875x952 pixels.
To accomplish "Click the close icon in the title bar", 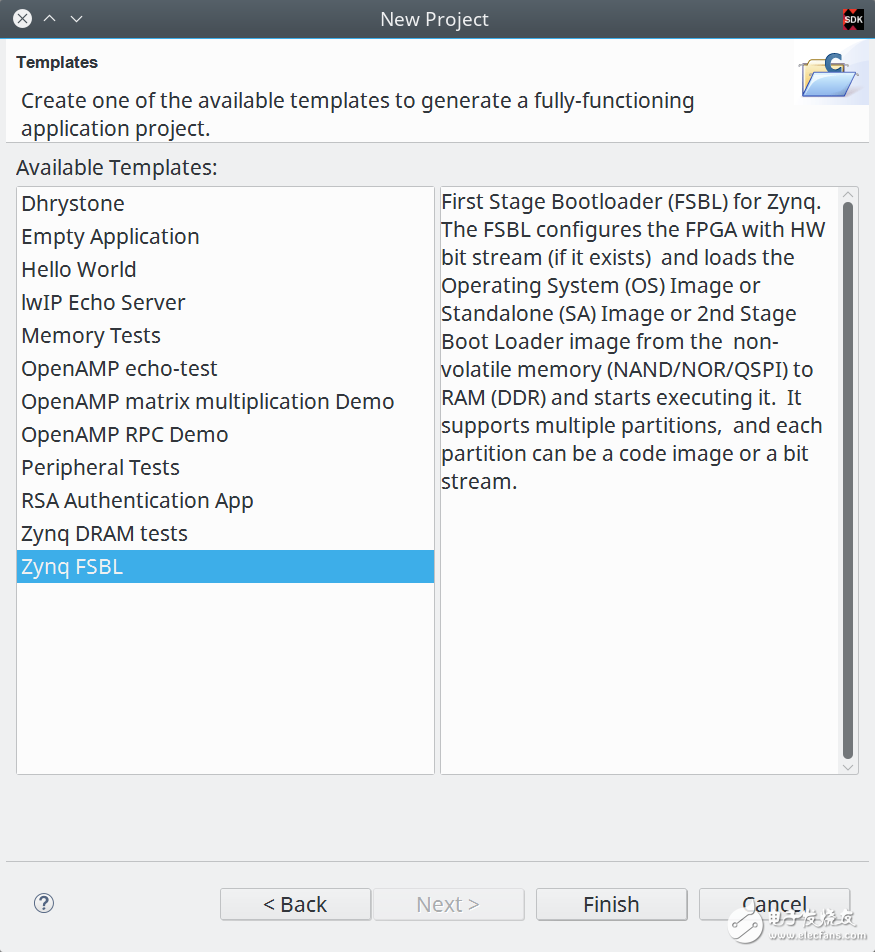I will pos(22,18).
